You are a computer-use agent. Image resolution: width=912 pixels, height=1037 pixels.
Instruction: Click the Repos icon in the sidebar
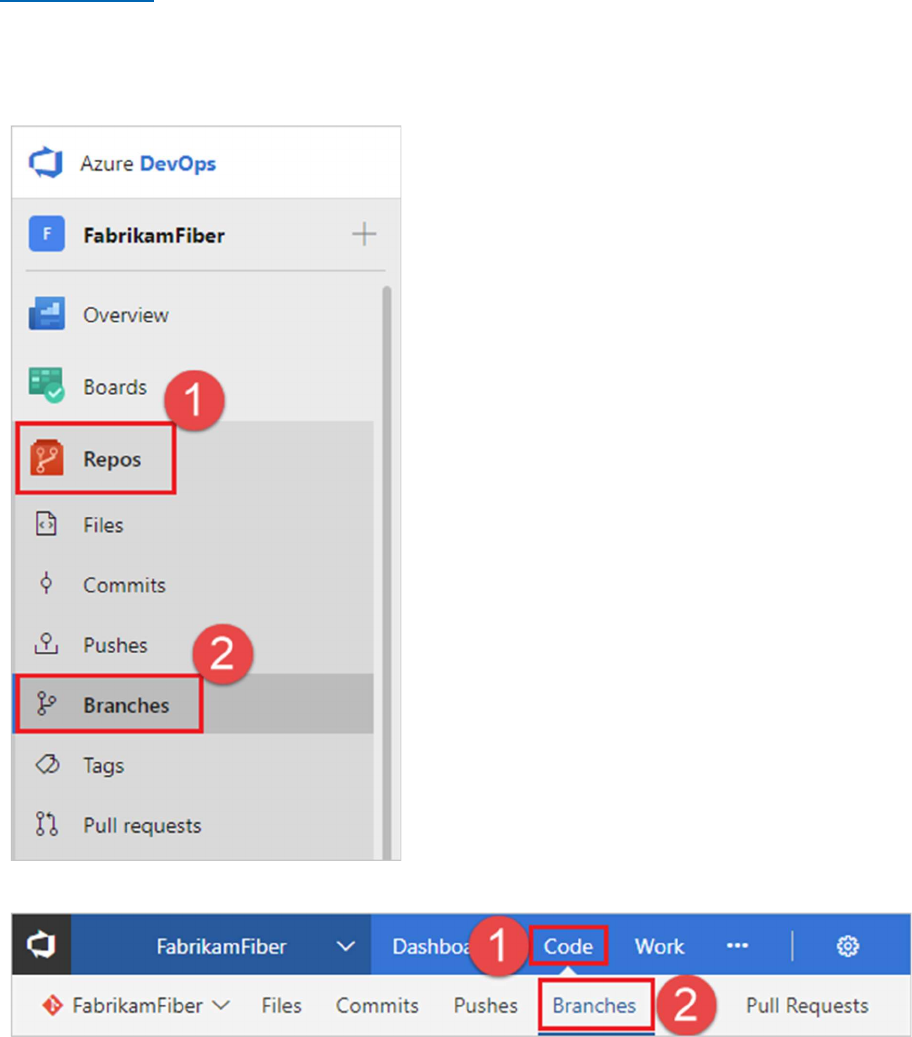(46, 458)
